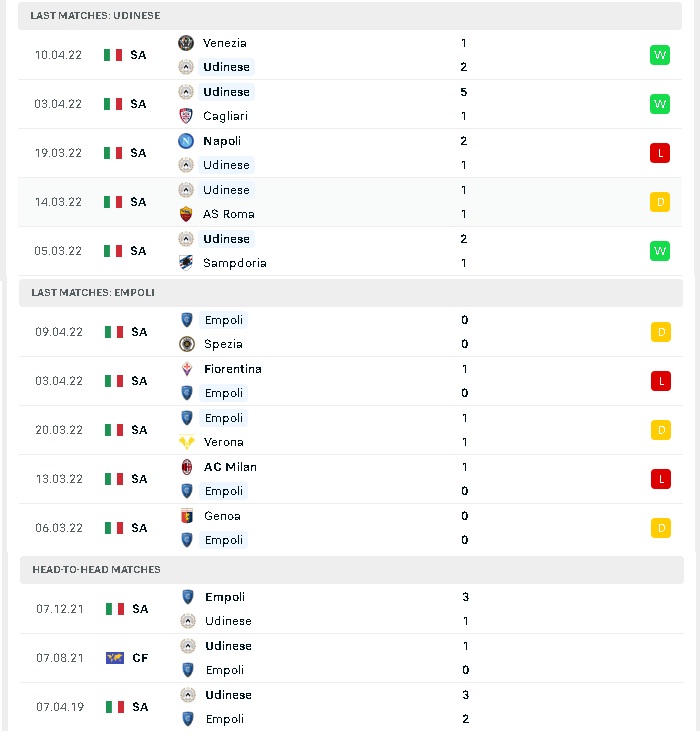700x740 pixels.
Task: Open the 07.12.21 Empoli vs Udinese match row
Action: [352, 609]
